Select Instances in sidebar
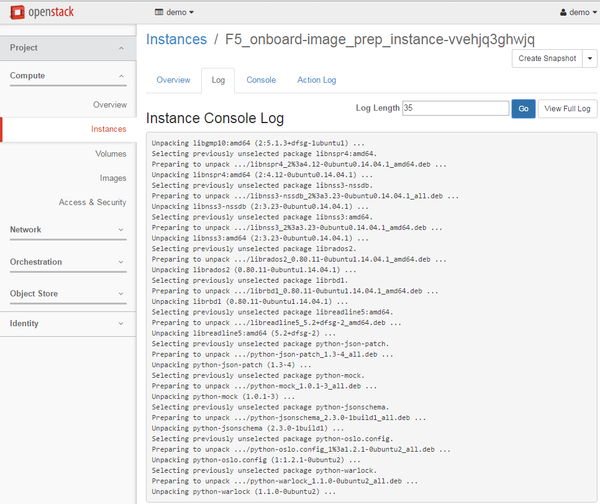 (109, 129)
